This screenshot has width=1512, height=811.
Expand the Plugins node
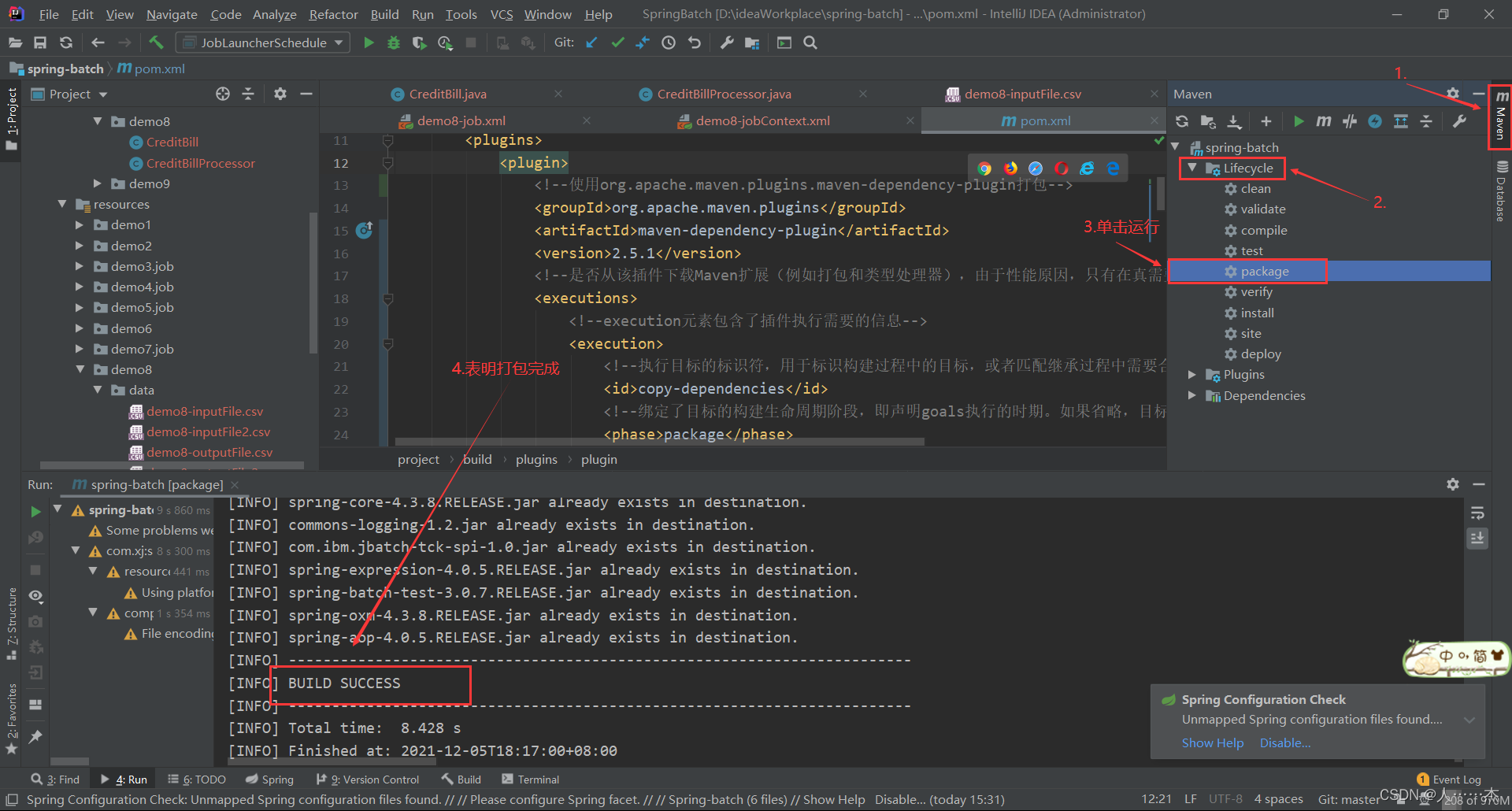[1192, 374]
